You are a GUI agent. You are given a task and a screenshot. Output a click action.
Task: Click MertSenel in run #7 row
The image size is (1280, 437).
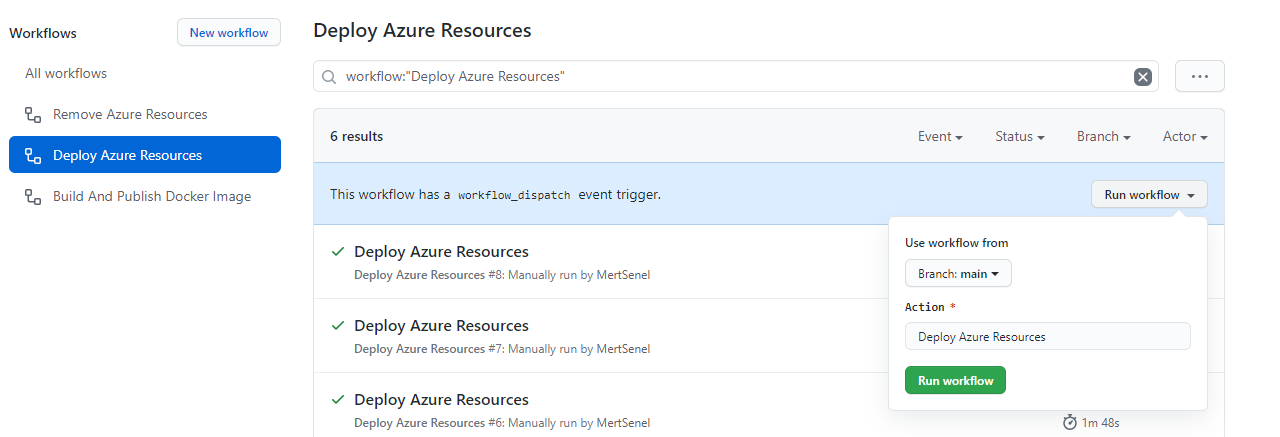[623, 349]
